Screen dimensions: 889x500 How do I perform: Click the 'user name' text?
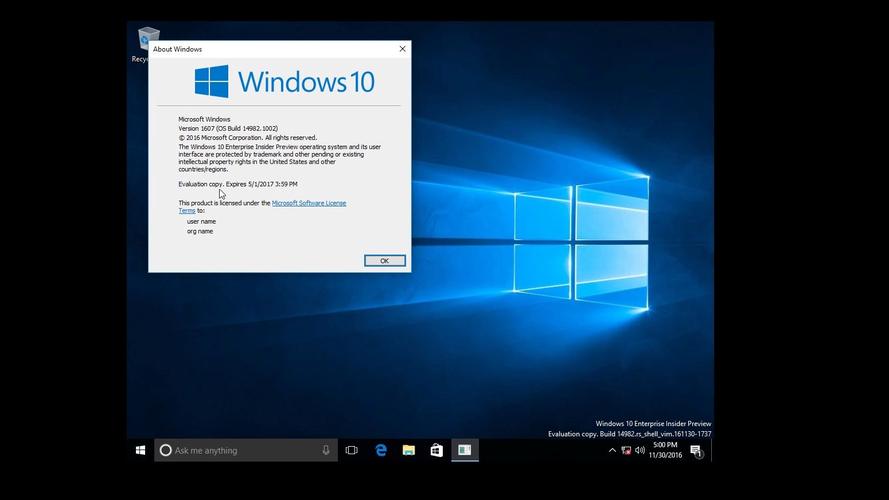201,222
